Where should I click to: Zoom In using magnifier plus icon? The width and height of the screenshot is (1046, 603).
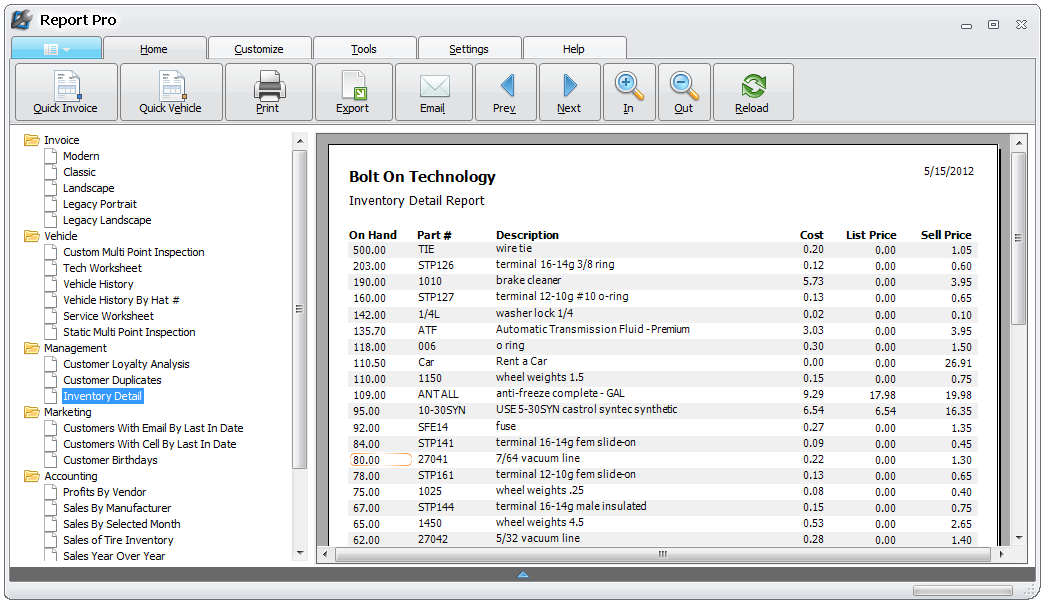coord(629,92)
